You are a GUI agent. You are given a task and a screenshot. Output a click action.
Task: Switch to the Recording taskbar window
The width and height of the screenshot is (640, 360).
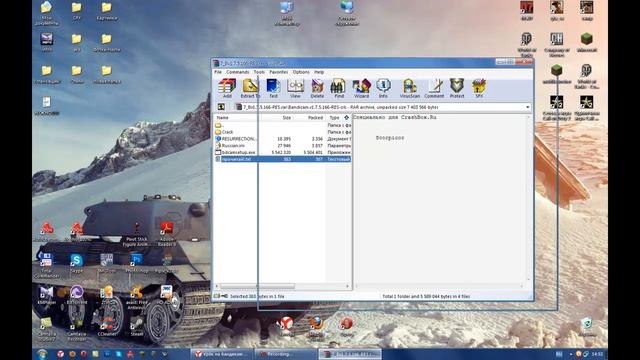point(286,354)
